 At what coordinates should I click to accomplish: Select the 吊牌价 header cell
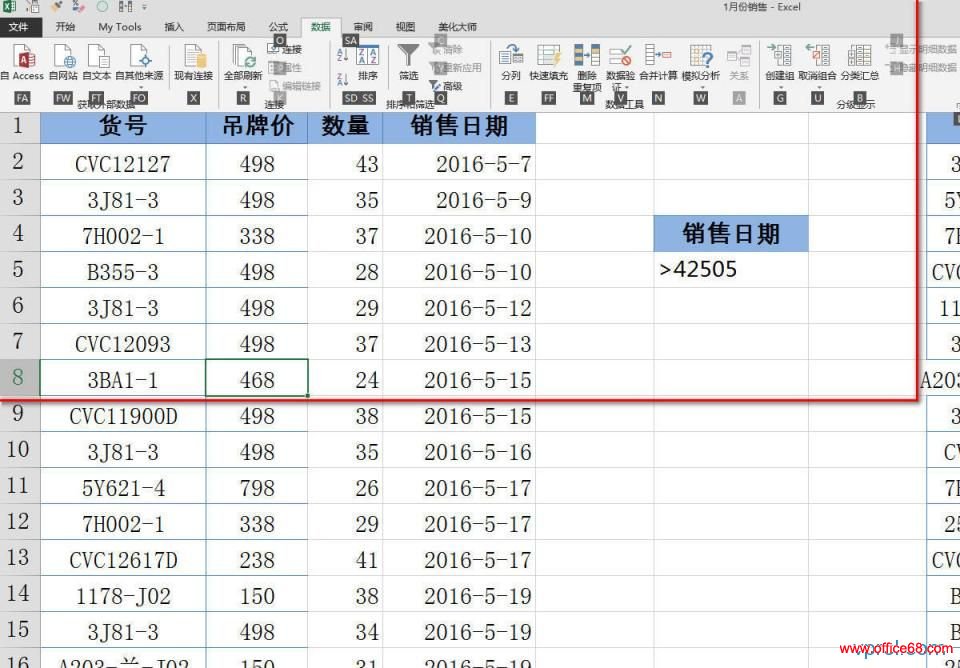(x=257, y=127)
